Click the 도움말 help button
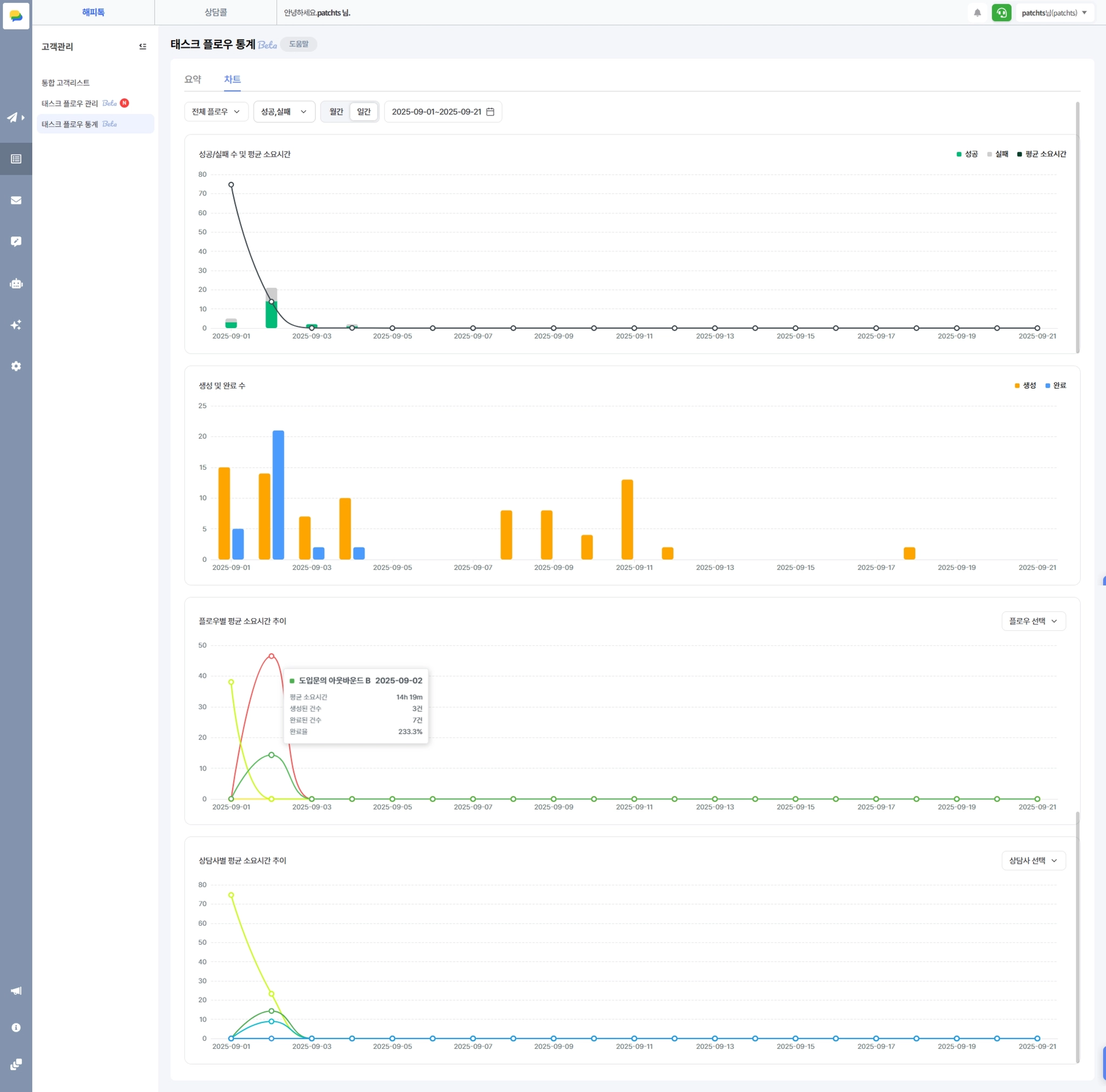1106x1092 pixels. pos(298,44)
